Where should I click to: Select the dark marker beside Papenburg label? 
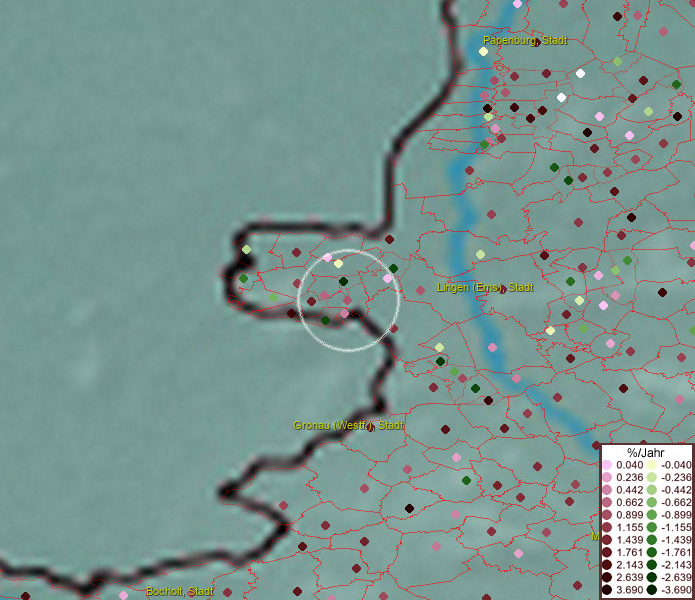pos(536,43)
